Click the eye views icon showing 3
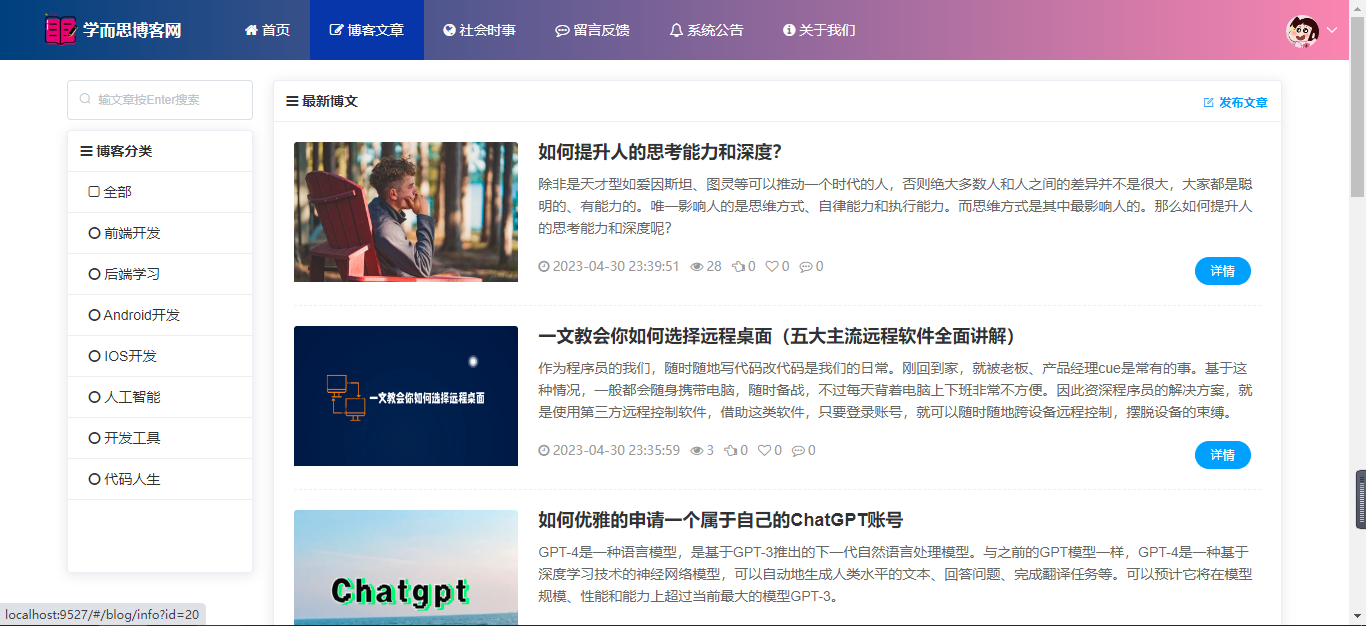This screenshot has width=1366, height=626. [697, 451]
